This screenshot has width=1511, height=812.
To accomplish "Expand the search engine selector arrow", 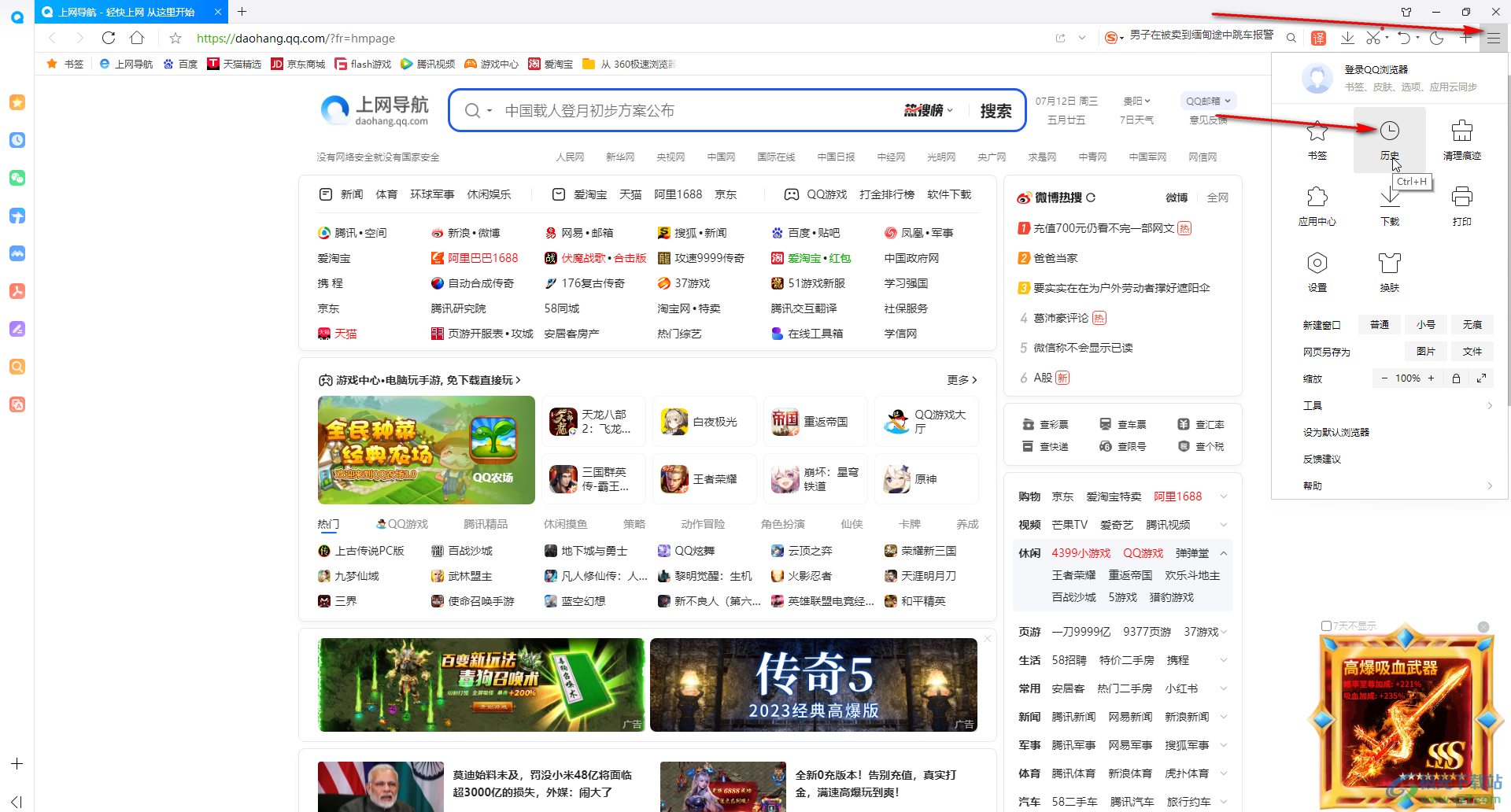I will pos(490,111).
